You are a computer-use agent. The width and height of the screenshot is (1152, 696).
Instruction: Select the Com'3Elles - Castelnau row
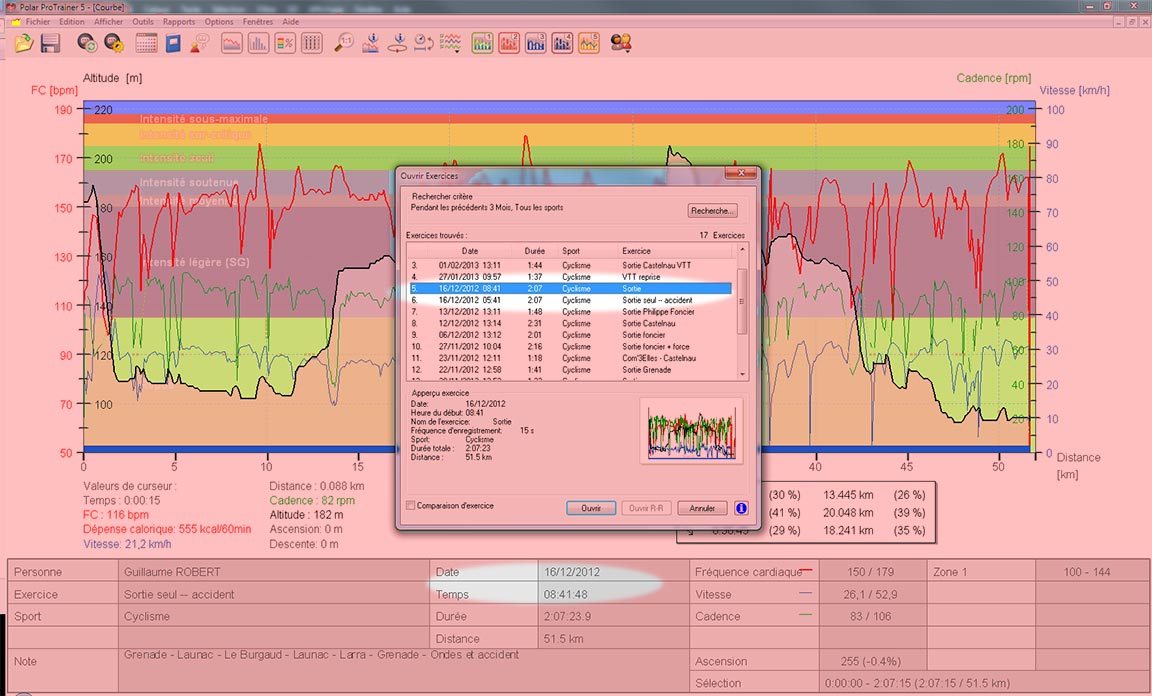coord(571,359)
